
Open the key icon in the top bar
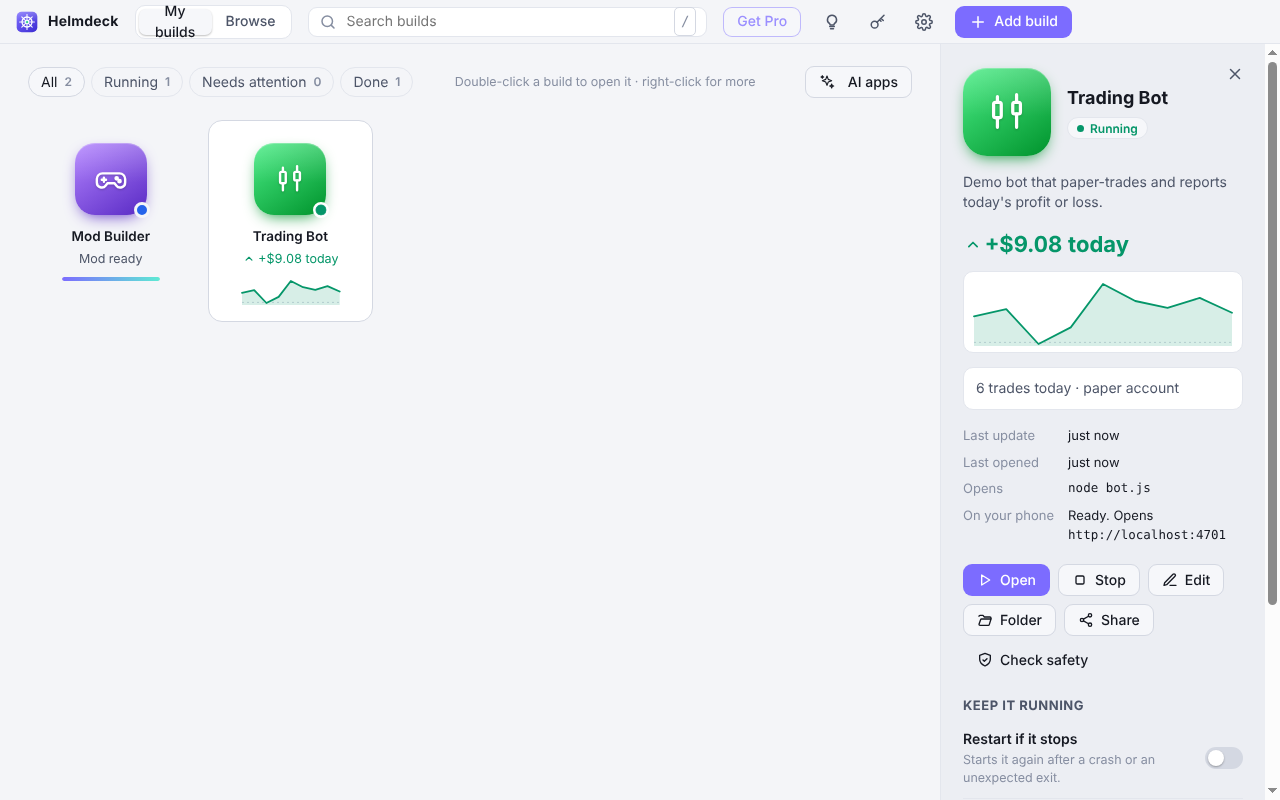pyautogui.click(x=877, y=22)
